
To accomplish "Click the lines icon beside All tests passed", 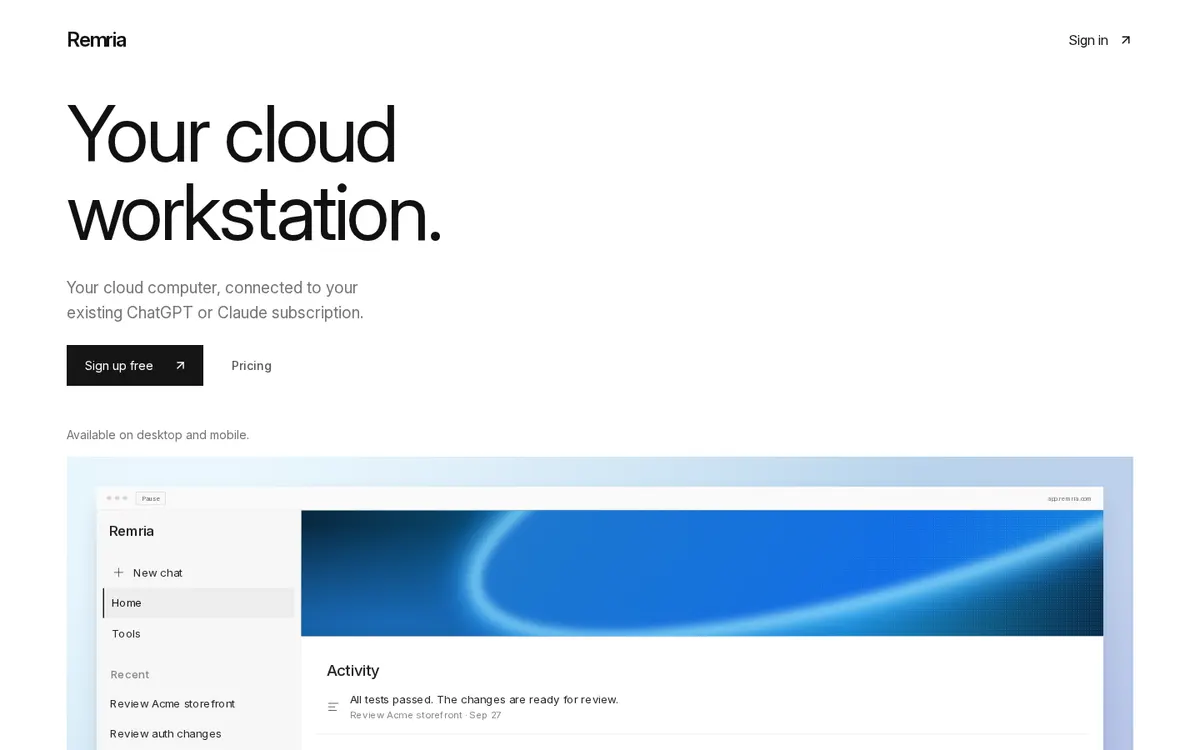I will point(333,707).
